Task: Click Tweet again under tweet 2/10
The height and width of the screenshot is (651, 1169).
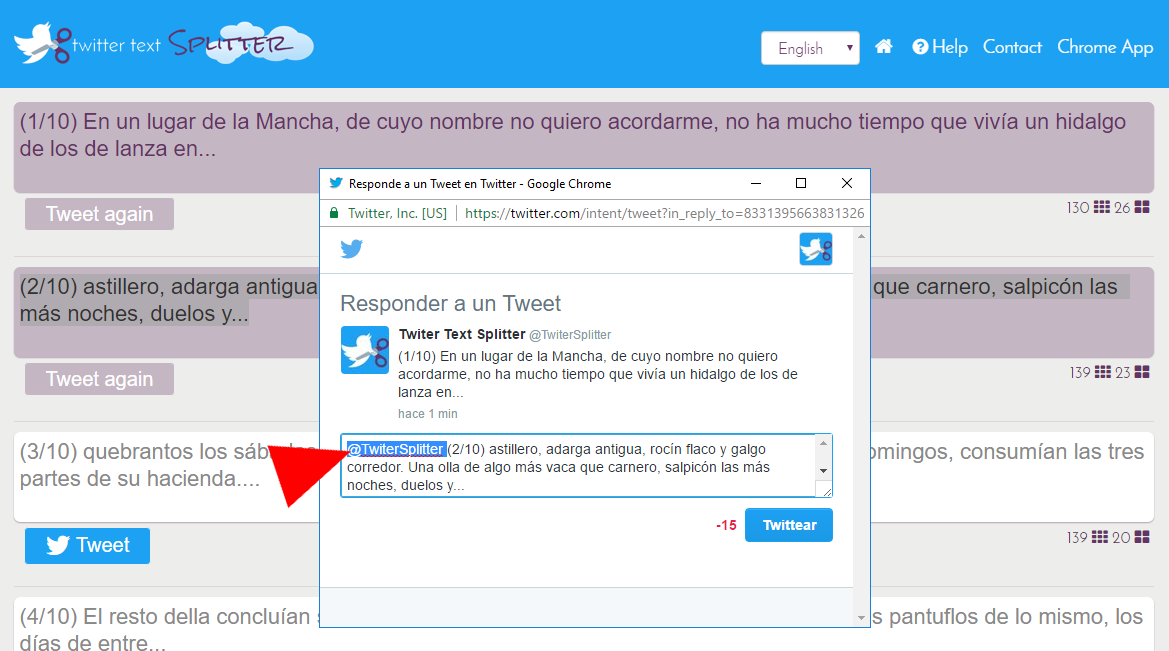Action: pyautogui.click(x=99, y=379)
